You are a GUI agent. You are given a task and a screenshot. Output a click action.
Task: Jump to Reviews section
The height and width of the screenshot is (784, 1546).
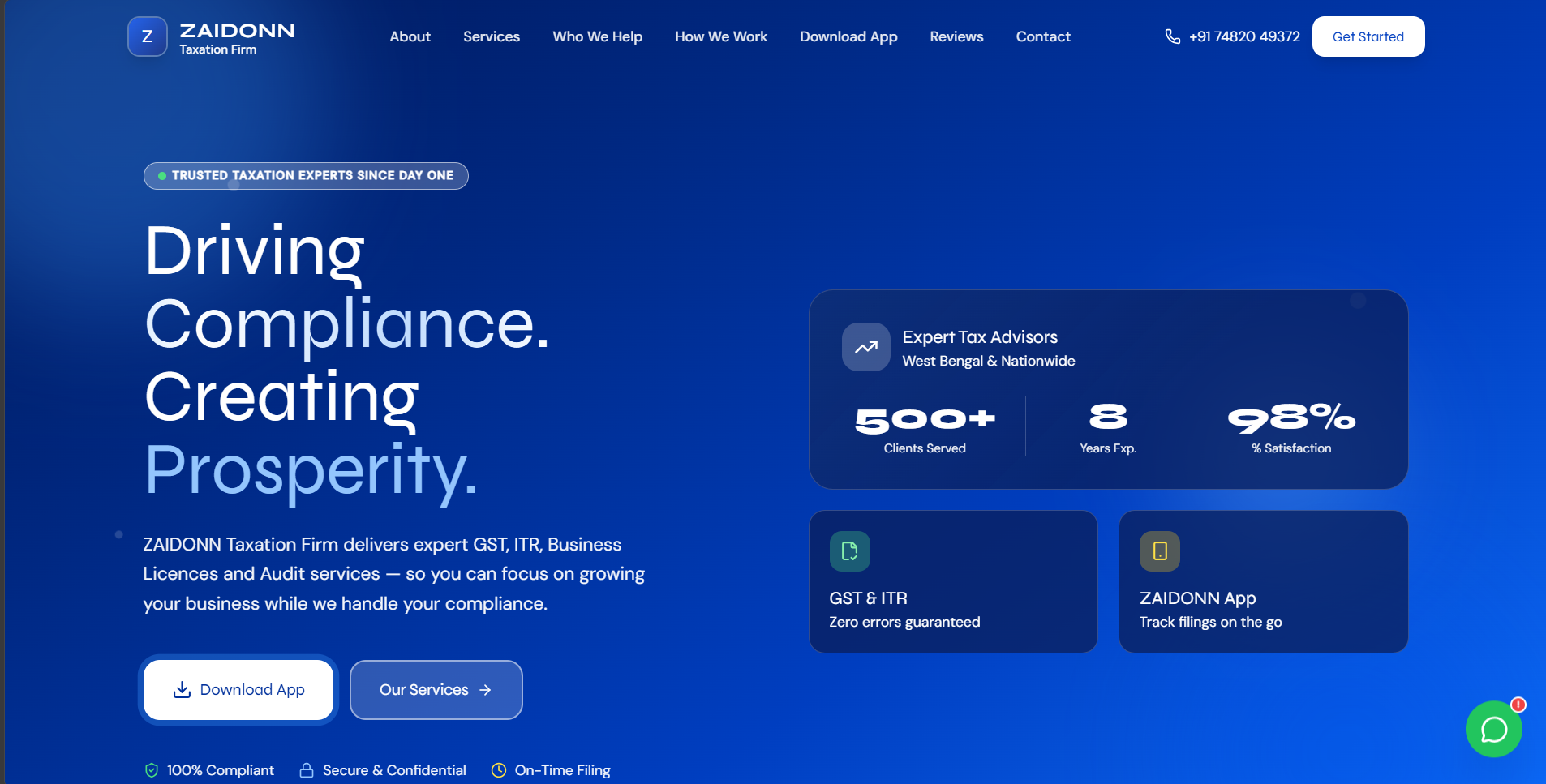coord(956,36)
